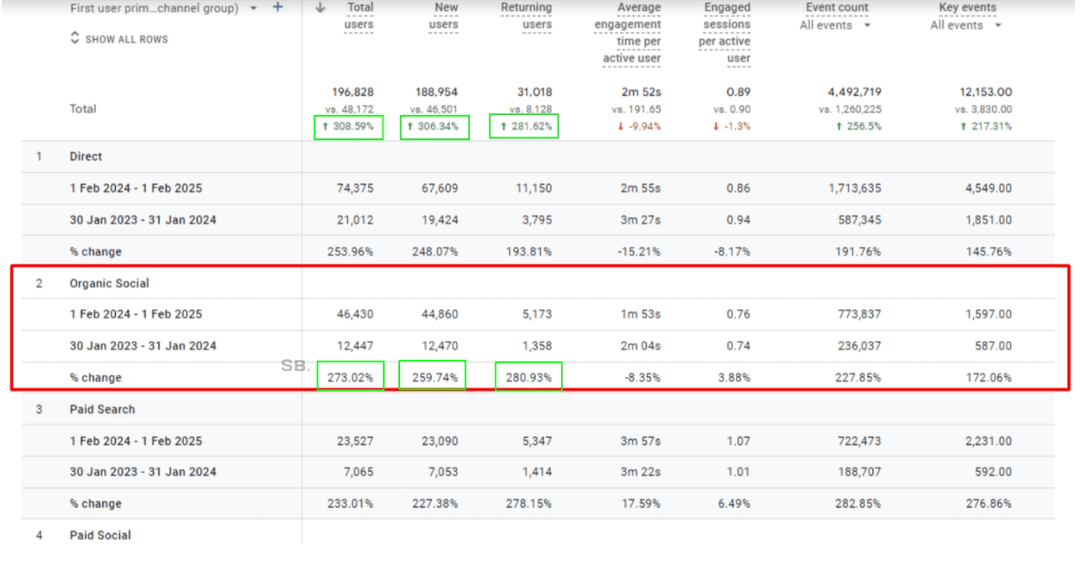
Task: Select the Direct channel row
Action: [86, 157]
